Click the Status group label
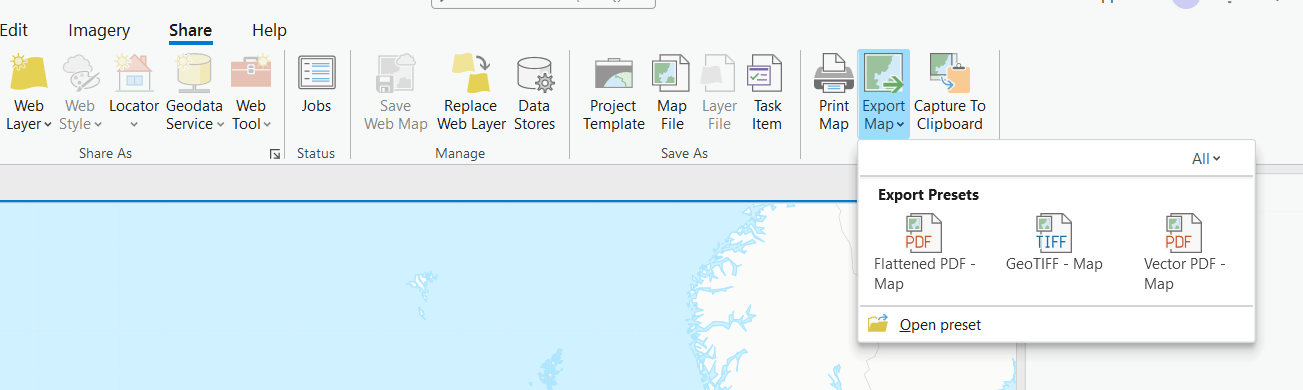Screen dimensions: 1303x390 click(316, 154)
